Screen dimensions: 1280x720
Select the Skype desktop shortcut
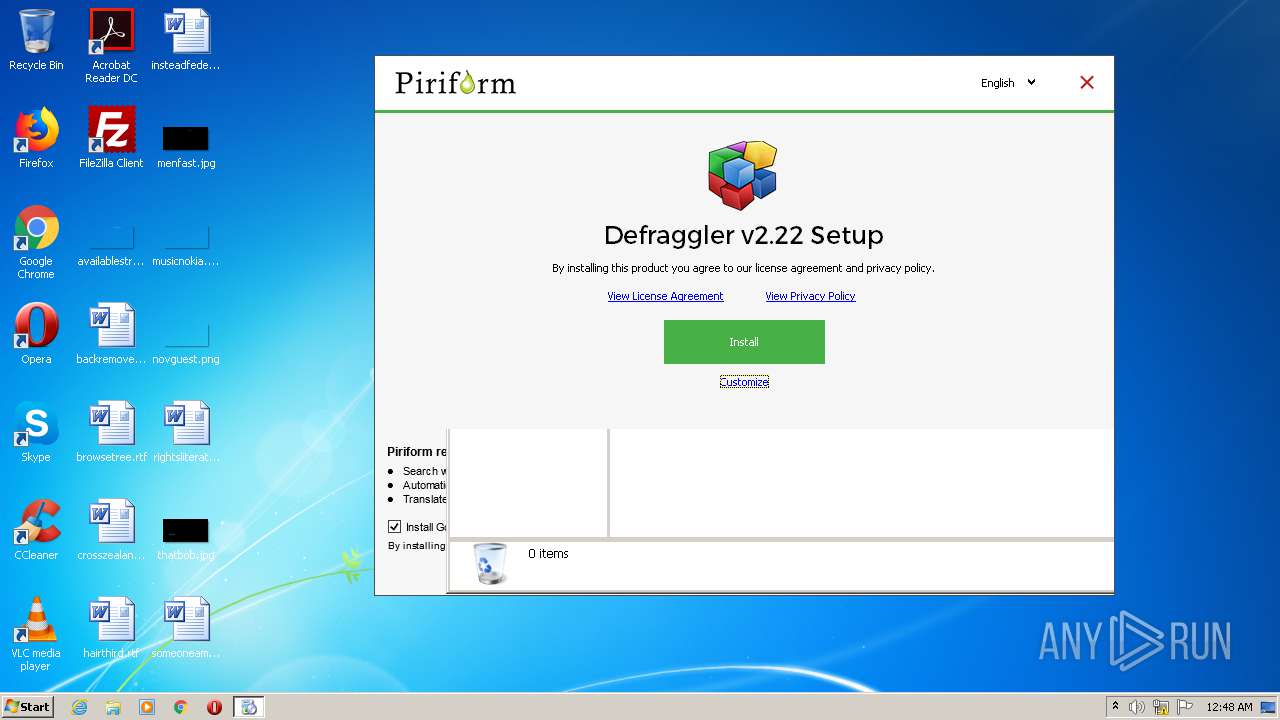pyautogui.click(x=36, y=432)
